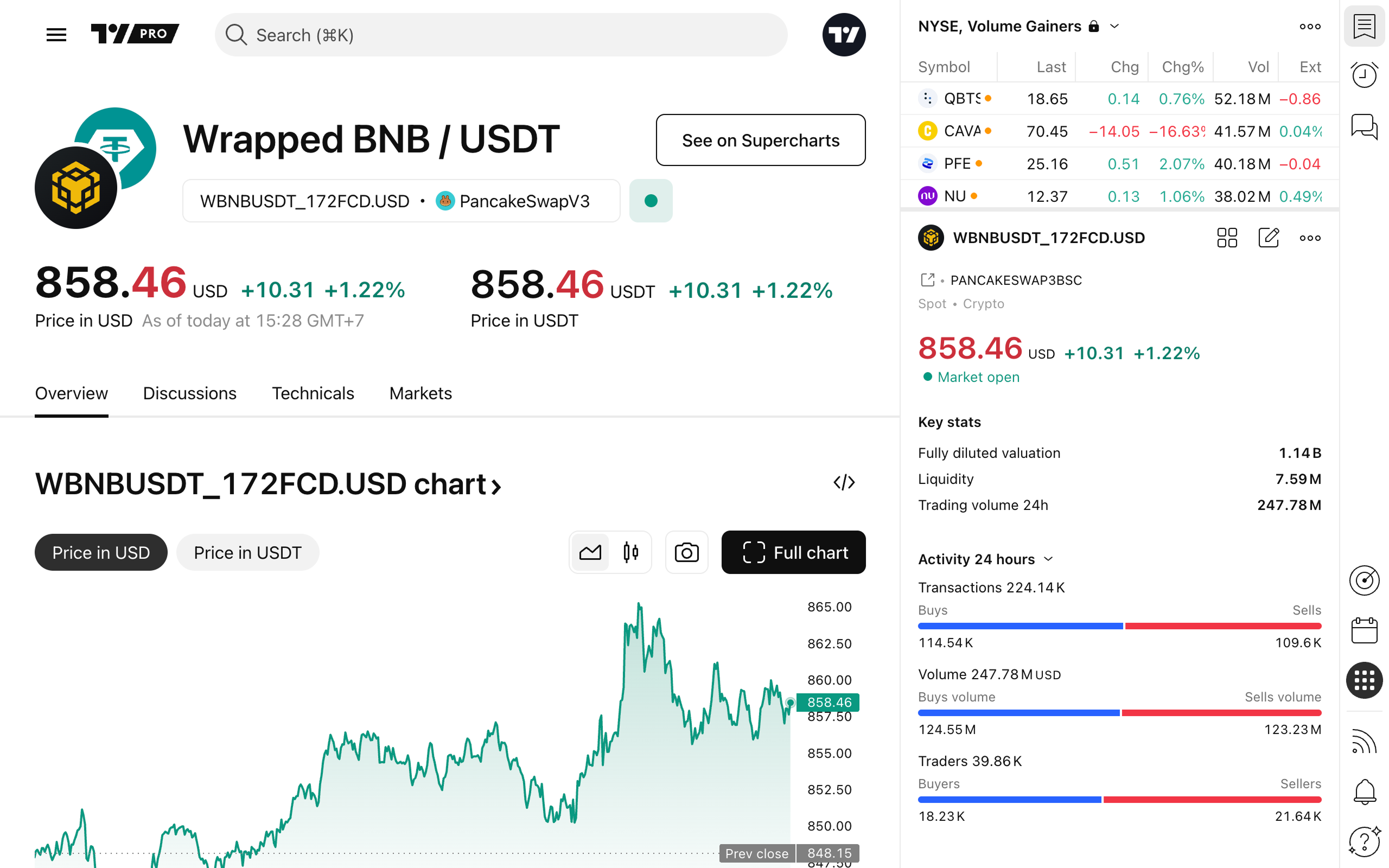This screenshot has height=868, width=1389.
Task: Expand Activity 24 hours period dropdown
Action: 1048,559
